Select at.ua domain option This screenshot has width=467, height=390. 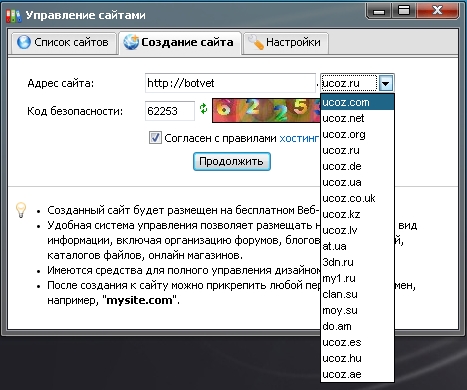[357, 246]
